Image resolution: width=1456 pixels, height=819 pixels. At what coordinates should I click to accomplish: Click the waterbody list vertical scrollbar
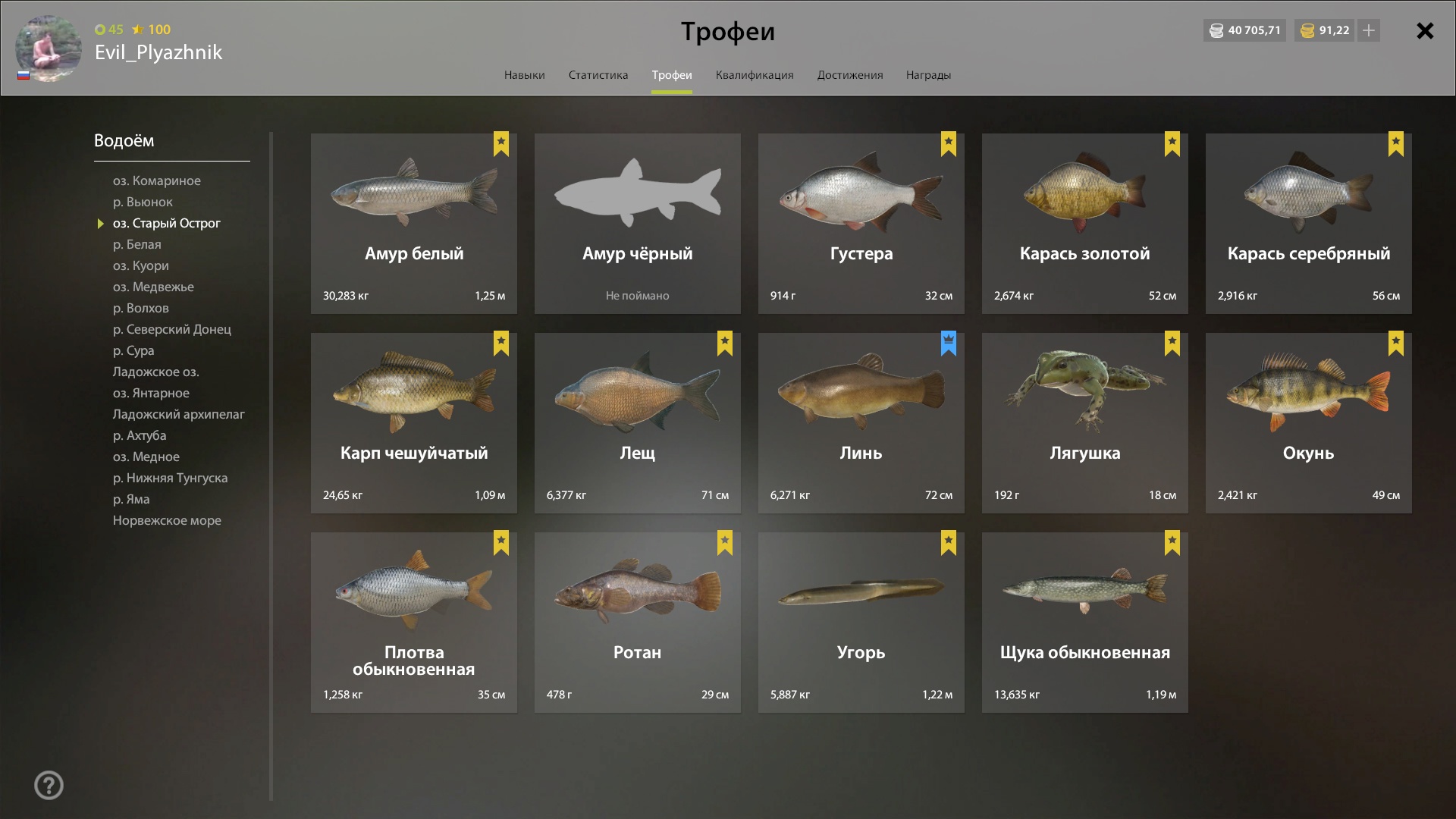tap(271, 466)
